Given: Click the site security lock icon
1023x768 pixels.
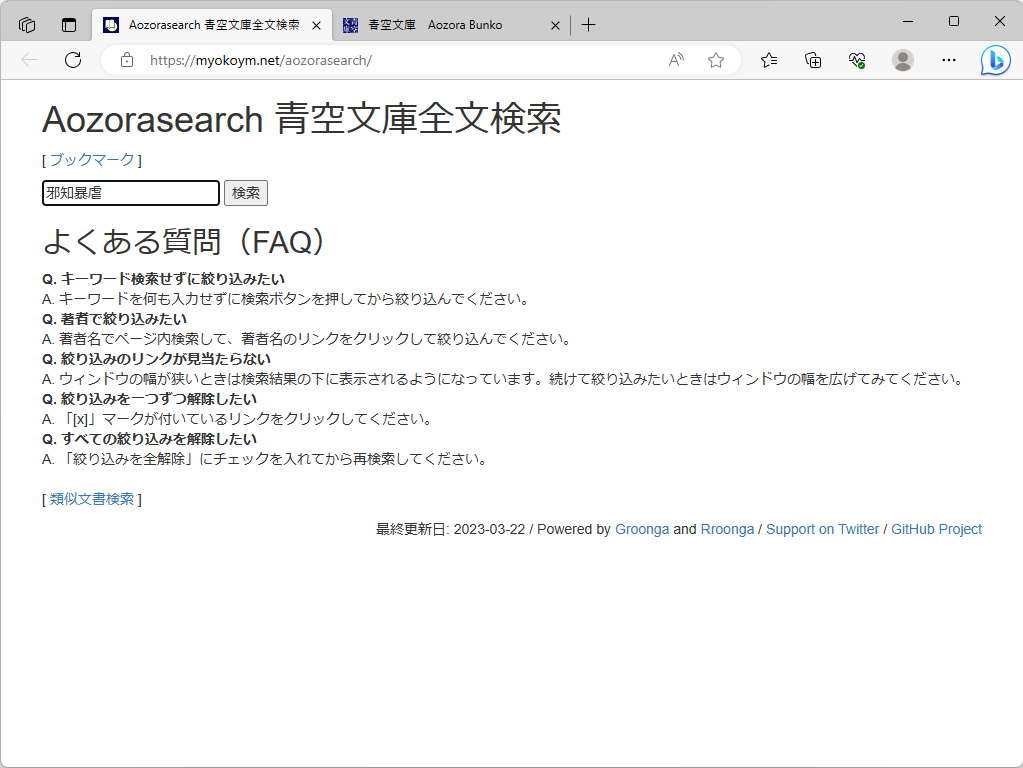Looking at the screenshot, I should coord(126,60).
